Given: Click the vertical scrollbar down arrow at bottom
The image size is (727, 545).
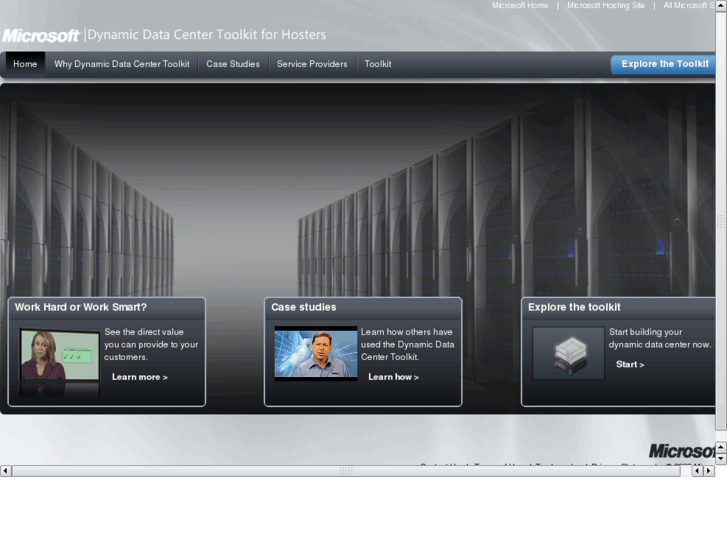Looking at the screenshot, I should [721, 458].
